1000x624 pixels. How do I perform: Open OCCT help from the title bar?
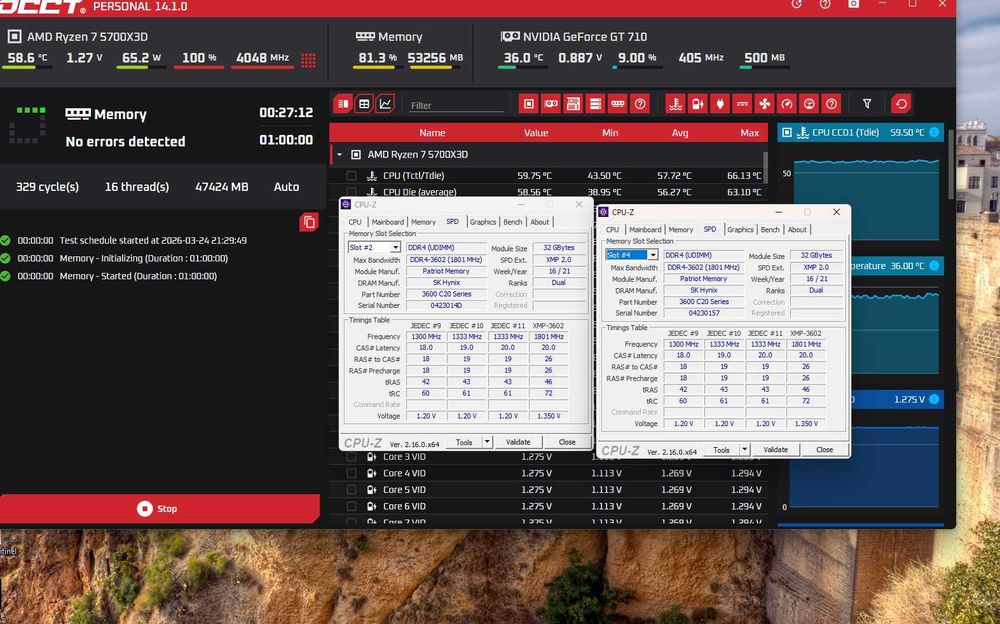pyautogui.click(x=825, y=4)
